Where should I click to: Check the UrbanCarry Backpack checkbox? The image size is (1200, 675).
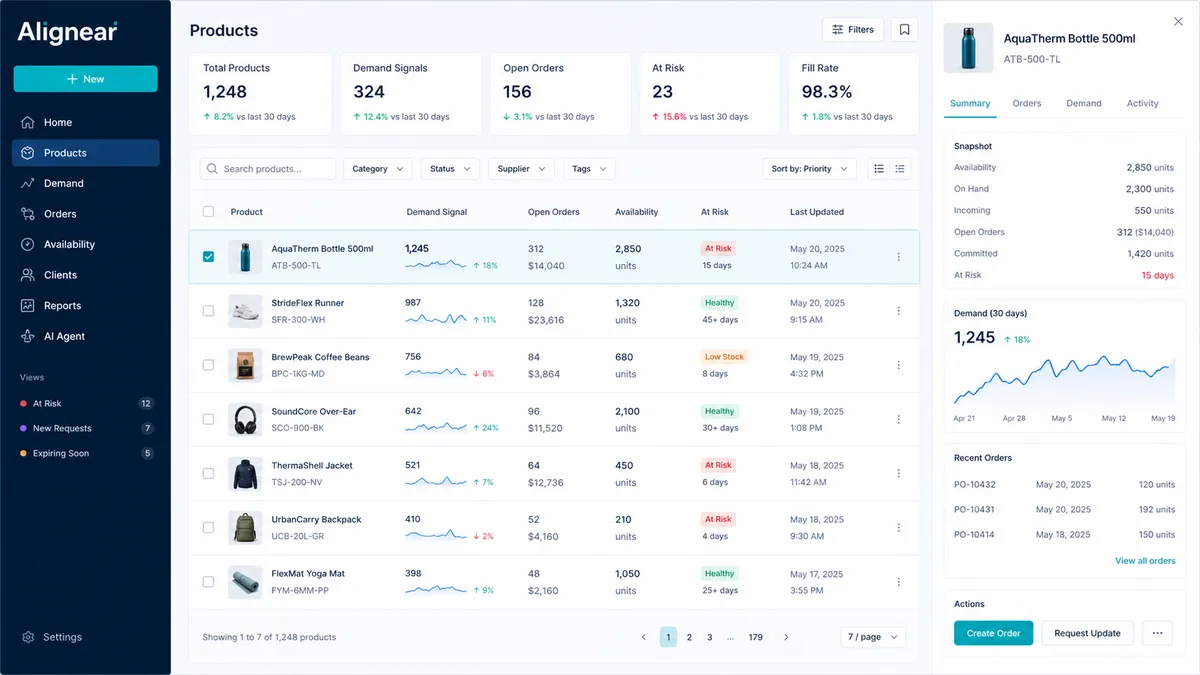208,528
